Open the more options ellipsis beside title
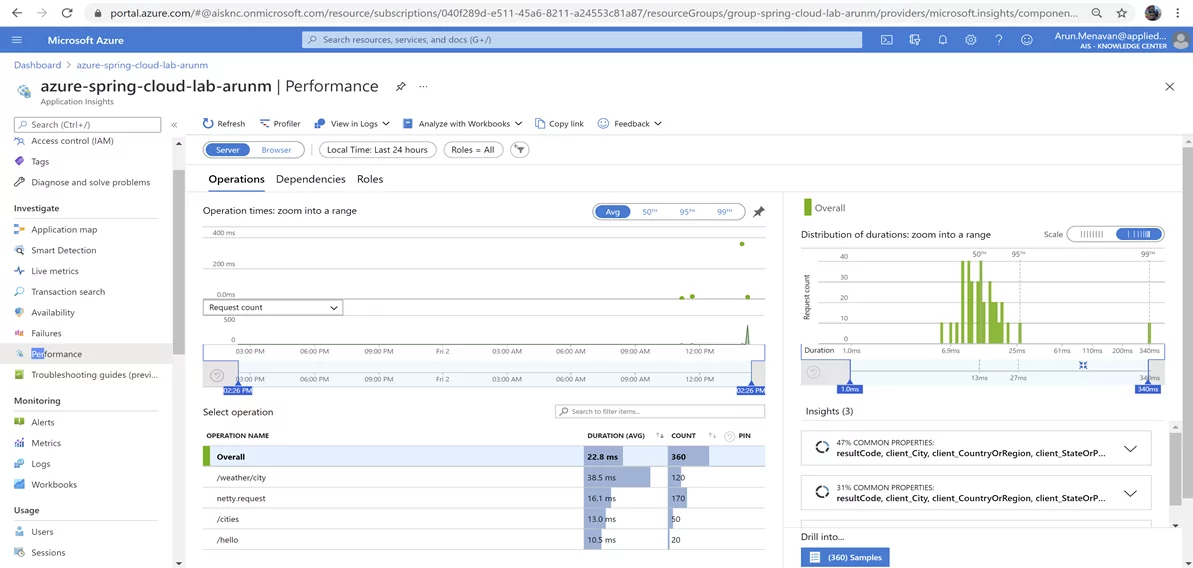The image size is (1193, 568). pyautogui.click(x=423, y=86)
